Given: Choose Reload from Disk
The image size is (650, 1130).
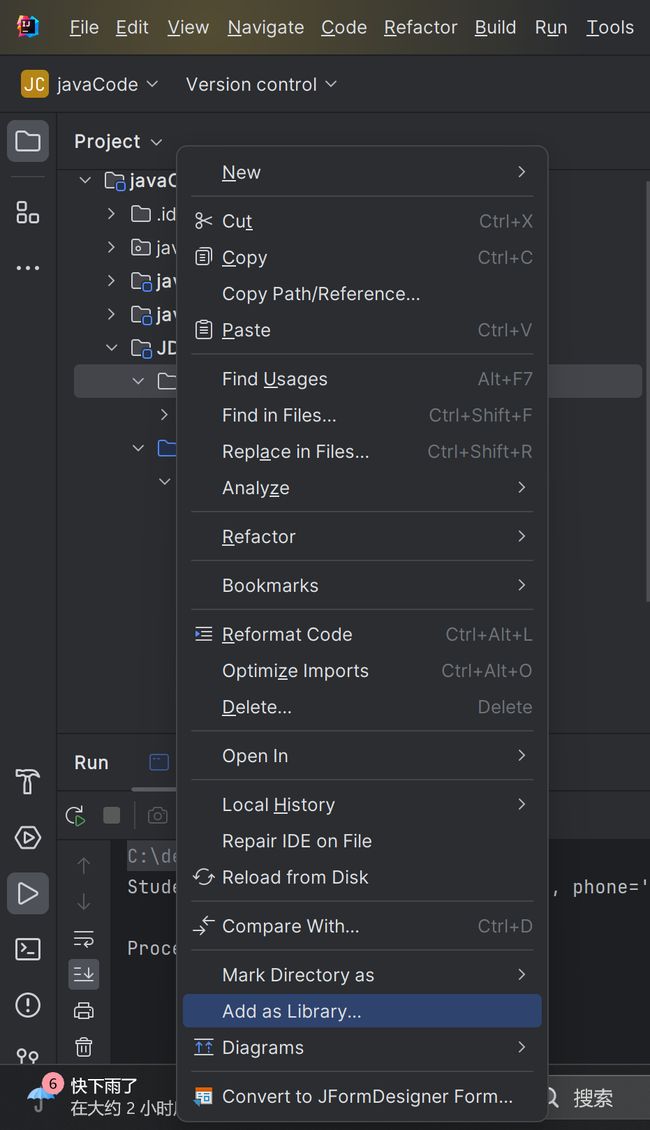Looking at the screenshot, I should 362,877.
